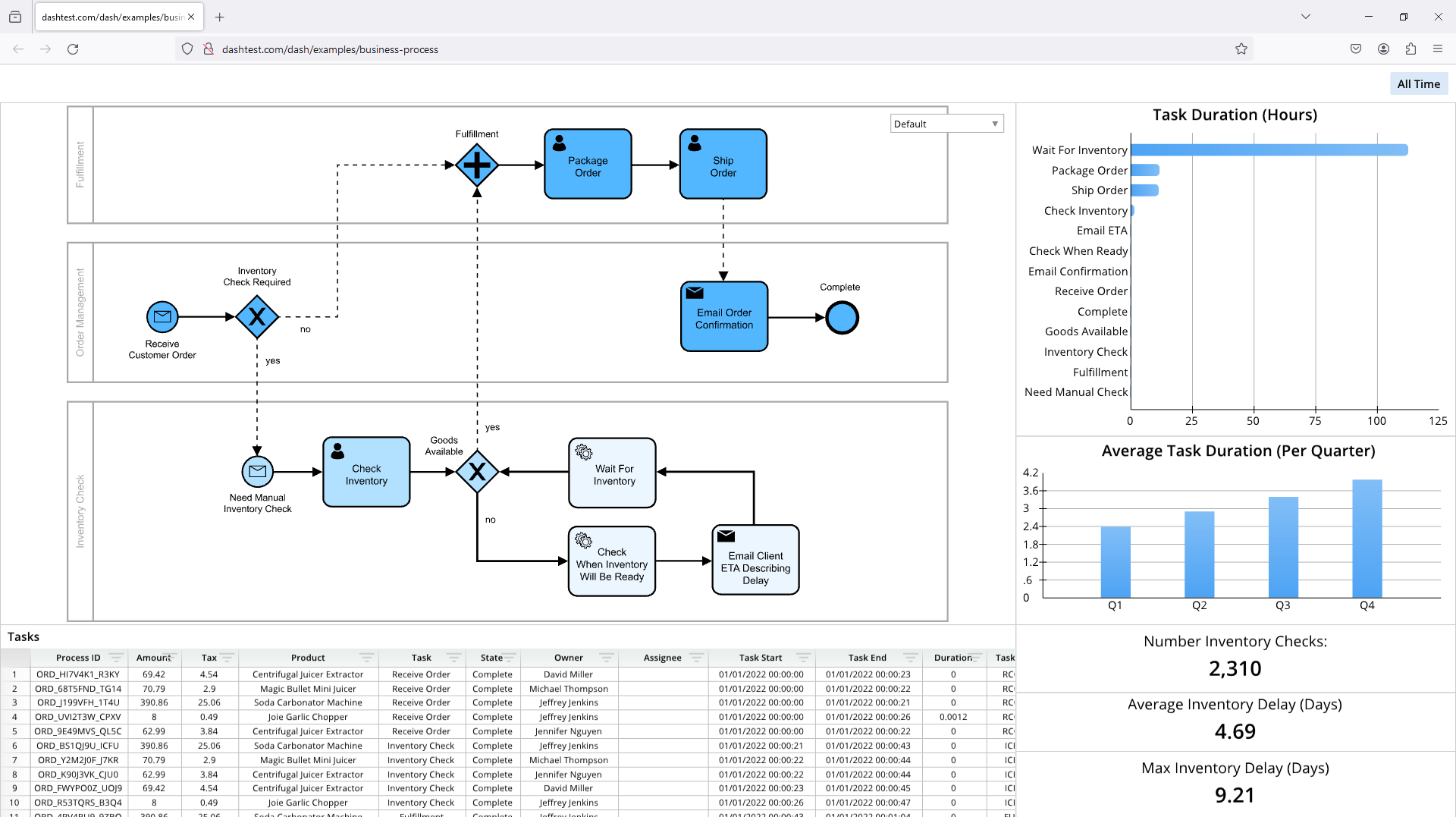Select the Fulfillment parallel gateway
This screenshot has height=817, width=1456.
[477, 165]
